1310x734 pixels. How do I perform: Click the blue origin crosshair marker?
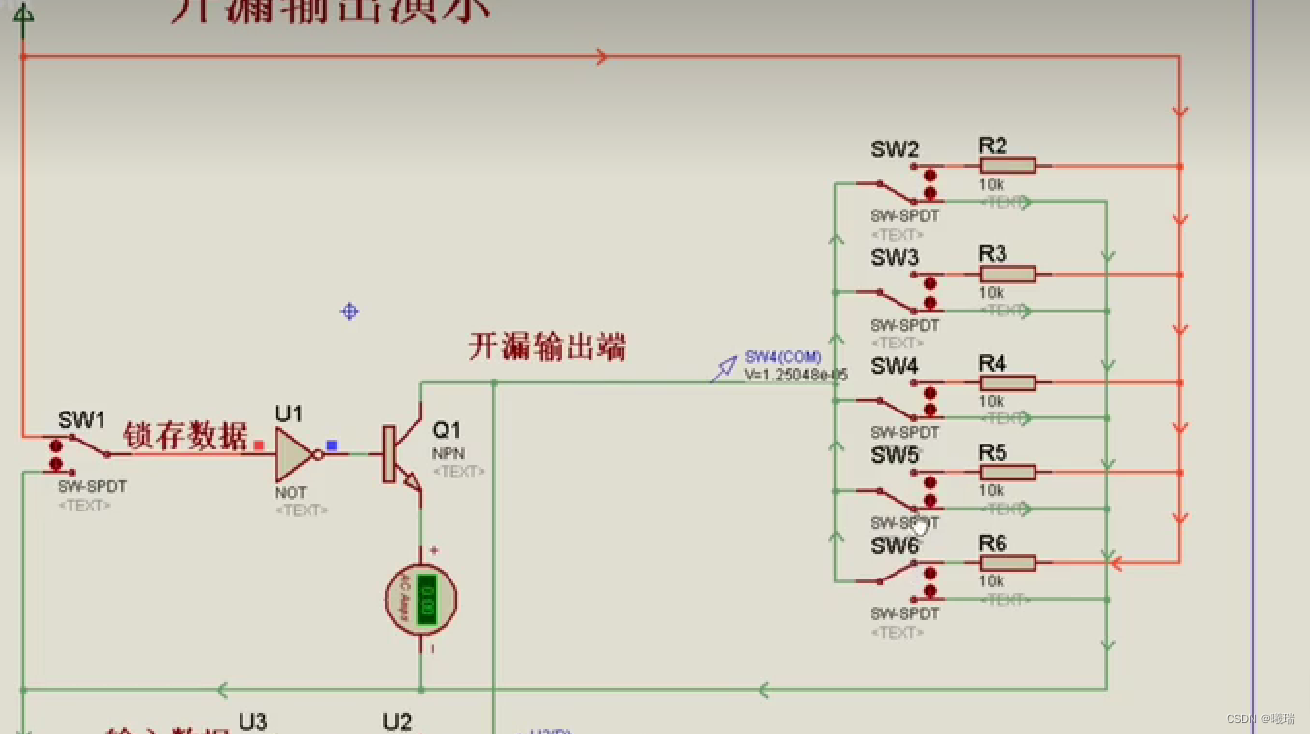[349, 311]
